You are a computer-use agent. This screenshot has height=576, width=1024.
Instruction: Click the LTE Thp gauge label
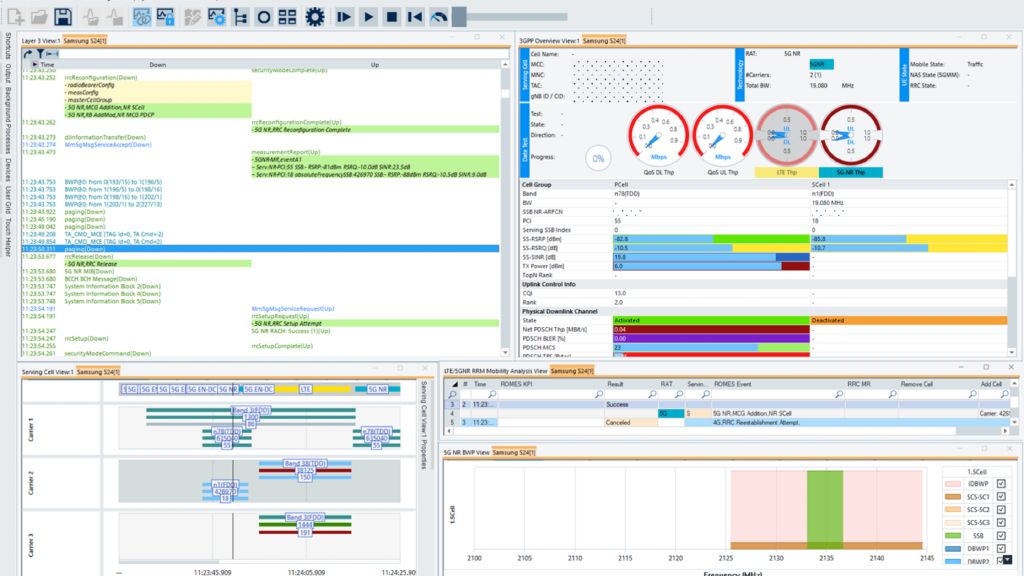786,172
